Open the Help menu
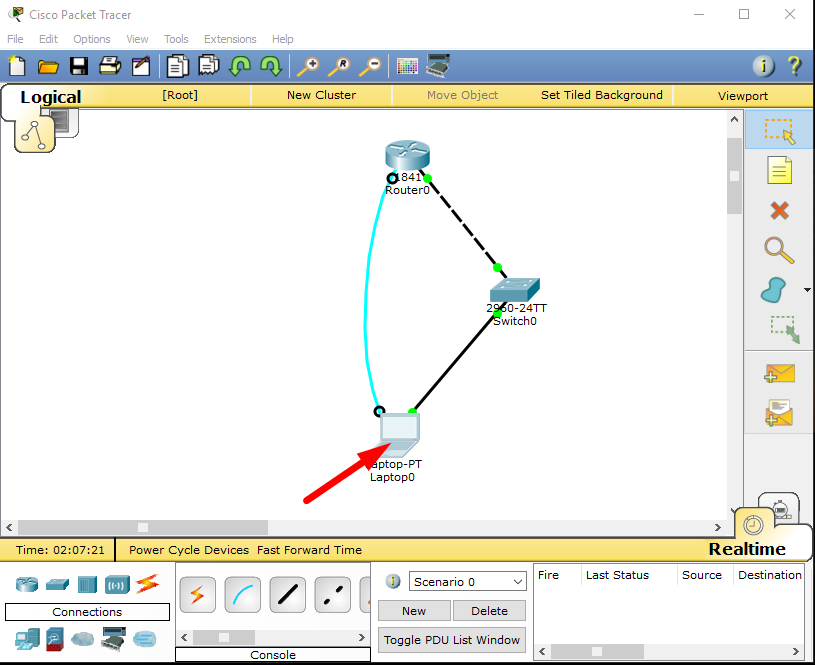The image size is (815, 665). tap(282, 39)
